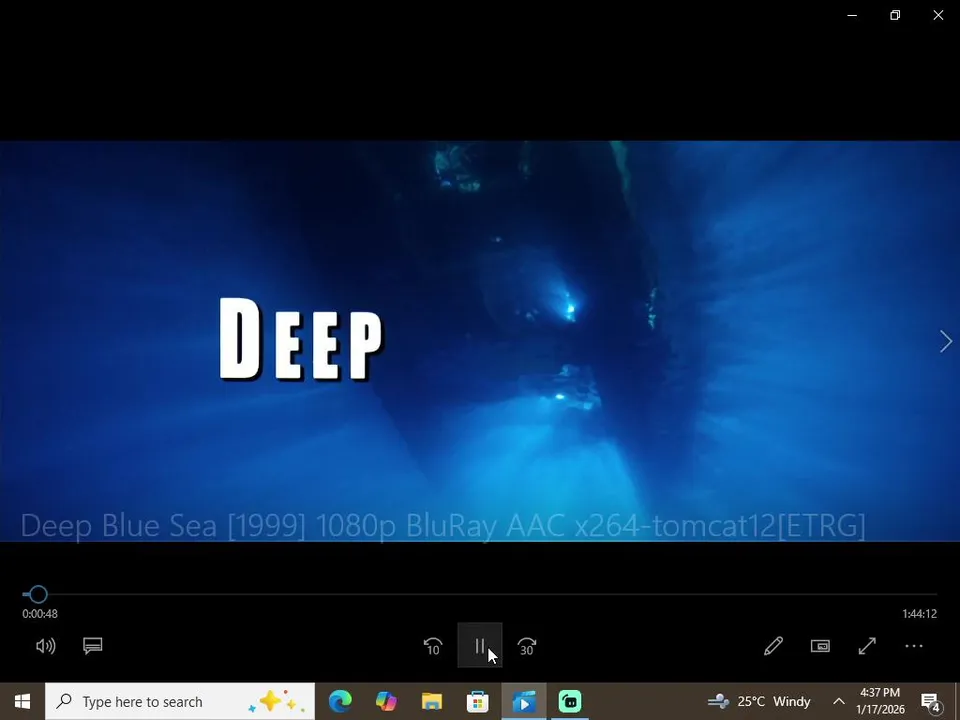Viewport: 960px width, 720px height.
Task: Select Movies & TV taskbar icon
Action: tap(523, 702)
